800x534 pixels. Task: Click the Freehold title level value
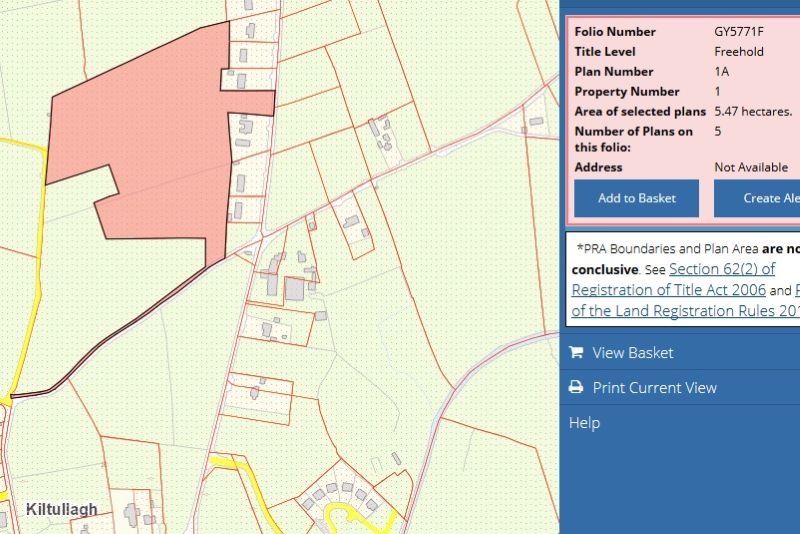[739, 52]
